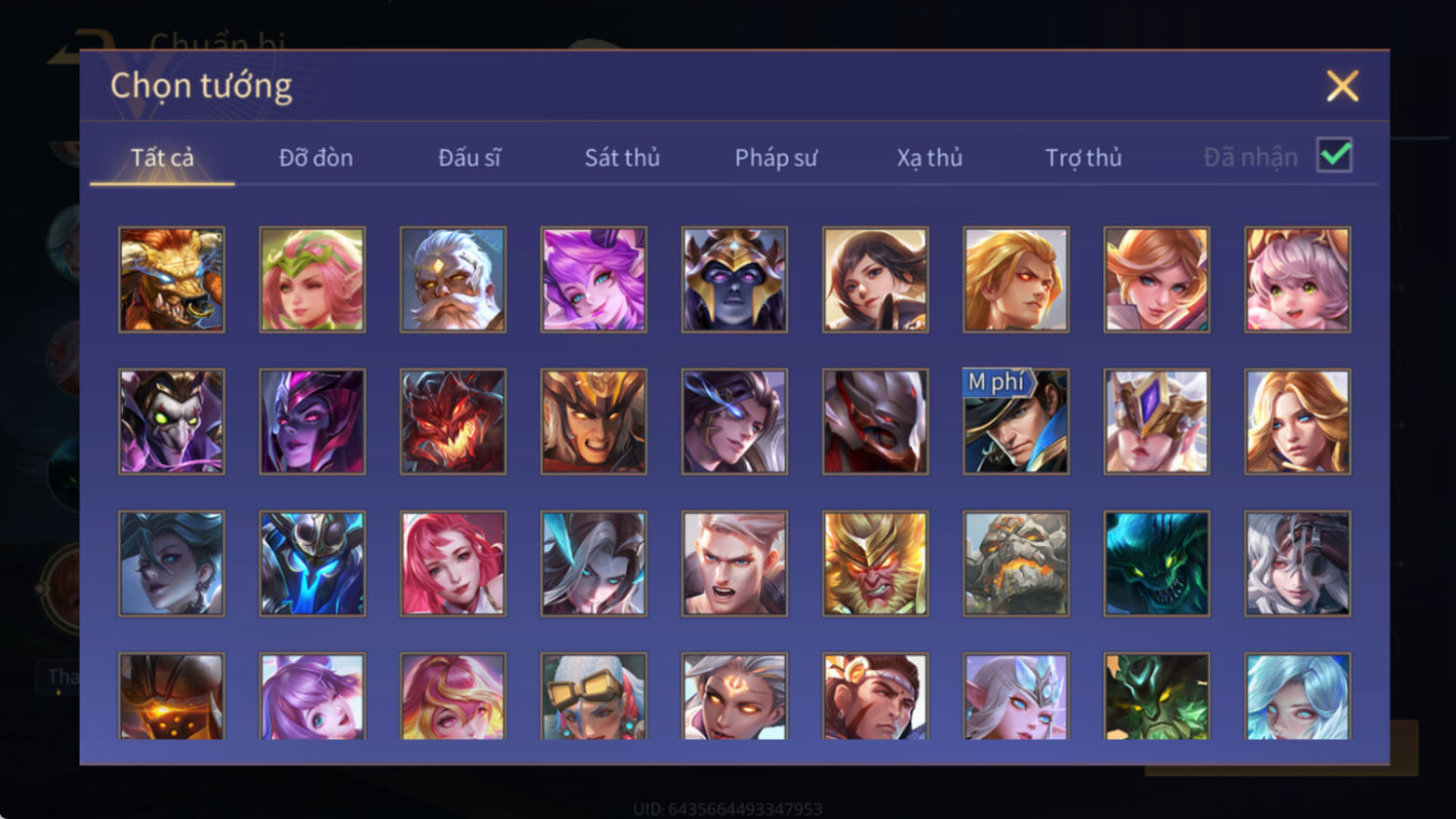Open the Đấu sĩ tab
The width and height of the screenshot is (1456, 819).
tap(469, 157)
